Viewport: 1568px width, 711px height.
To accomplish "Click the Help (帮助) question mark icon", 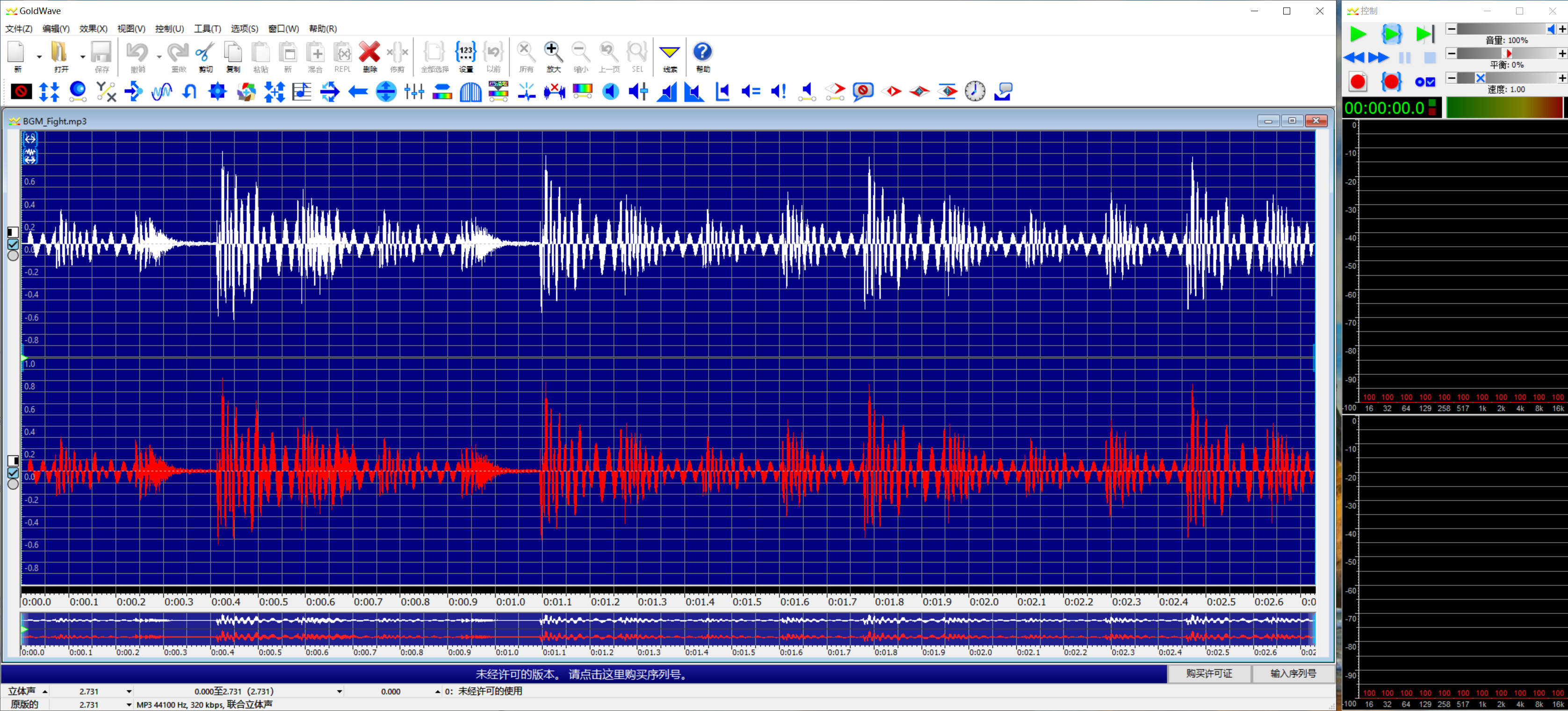I will pos(702,52).
